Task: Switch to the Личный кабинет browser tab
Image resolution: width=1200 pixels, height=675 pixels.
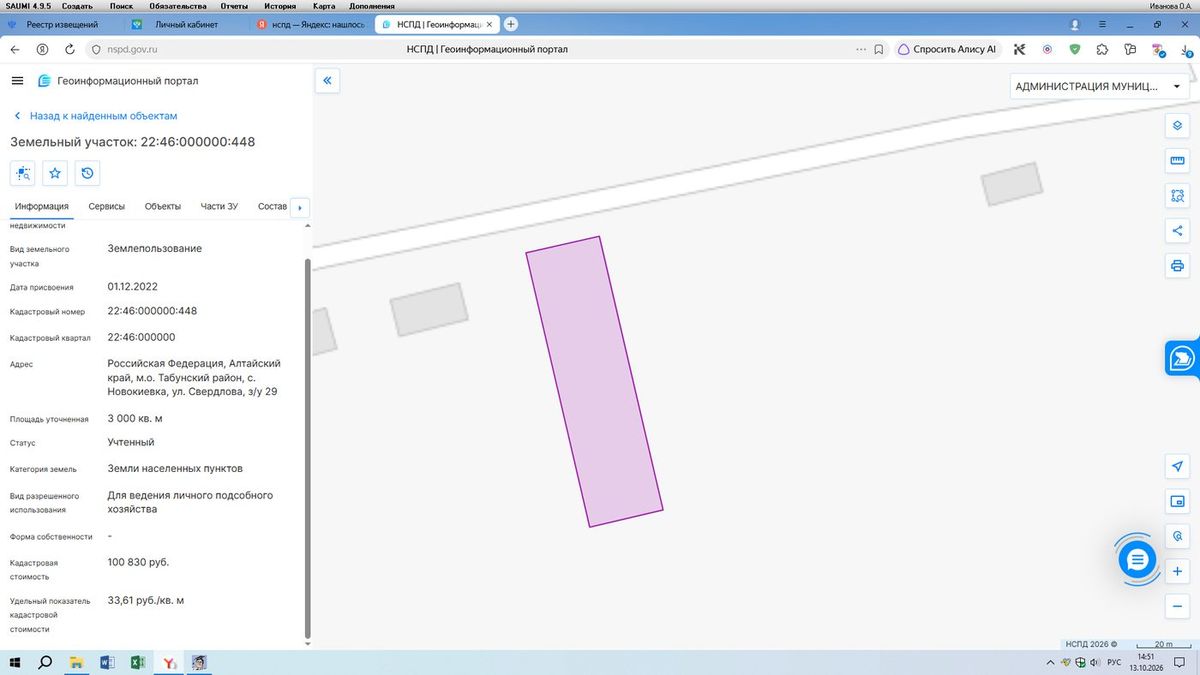Action: pyautogui.click(x=187, y=24)
